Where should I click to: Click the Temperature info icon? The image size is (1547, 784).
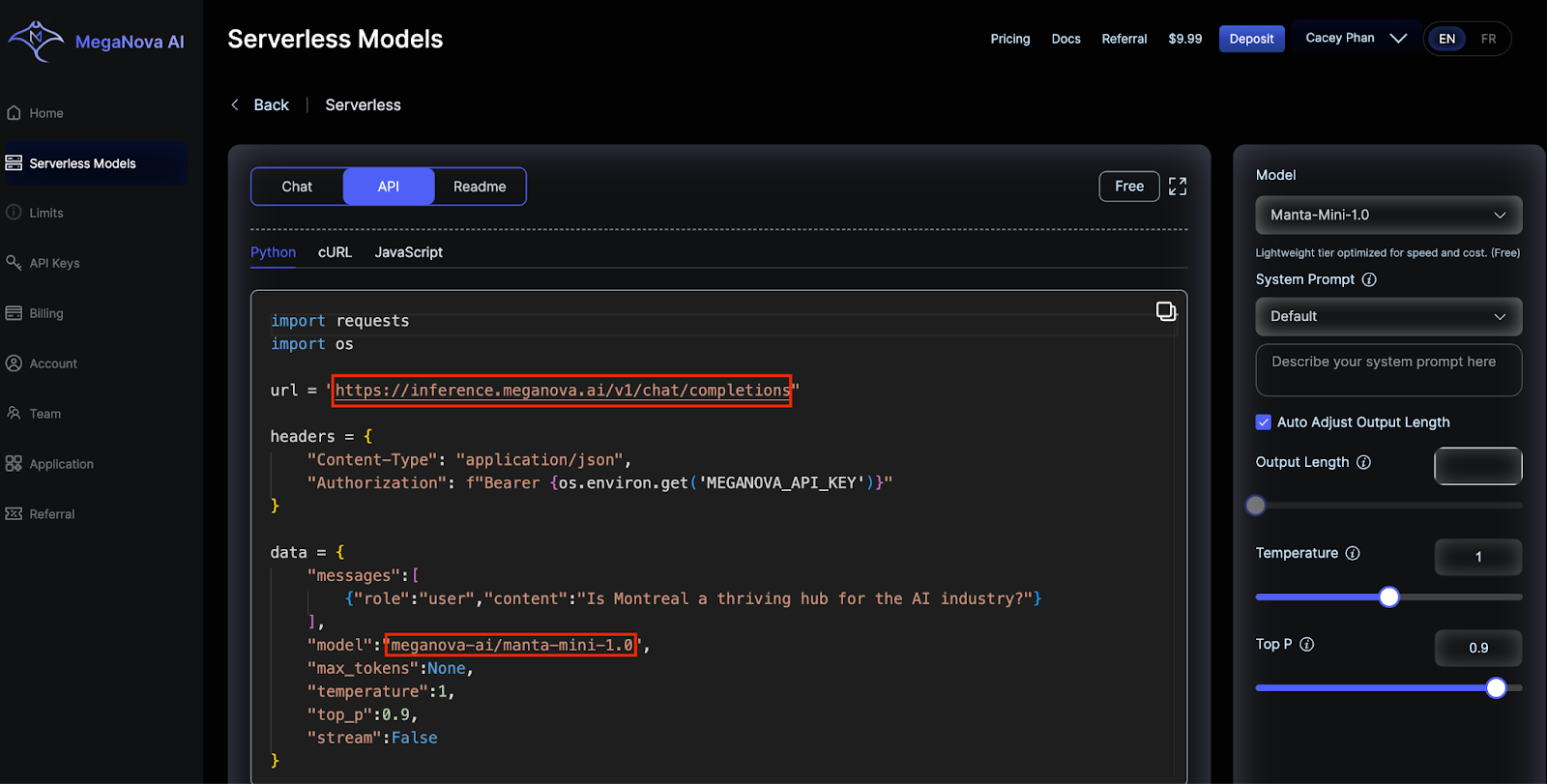(x=1353, y=553)
